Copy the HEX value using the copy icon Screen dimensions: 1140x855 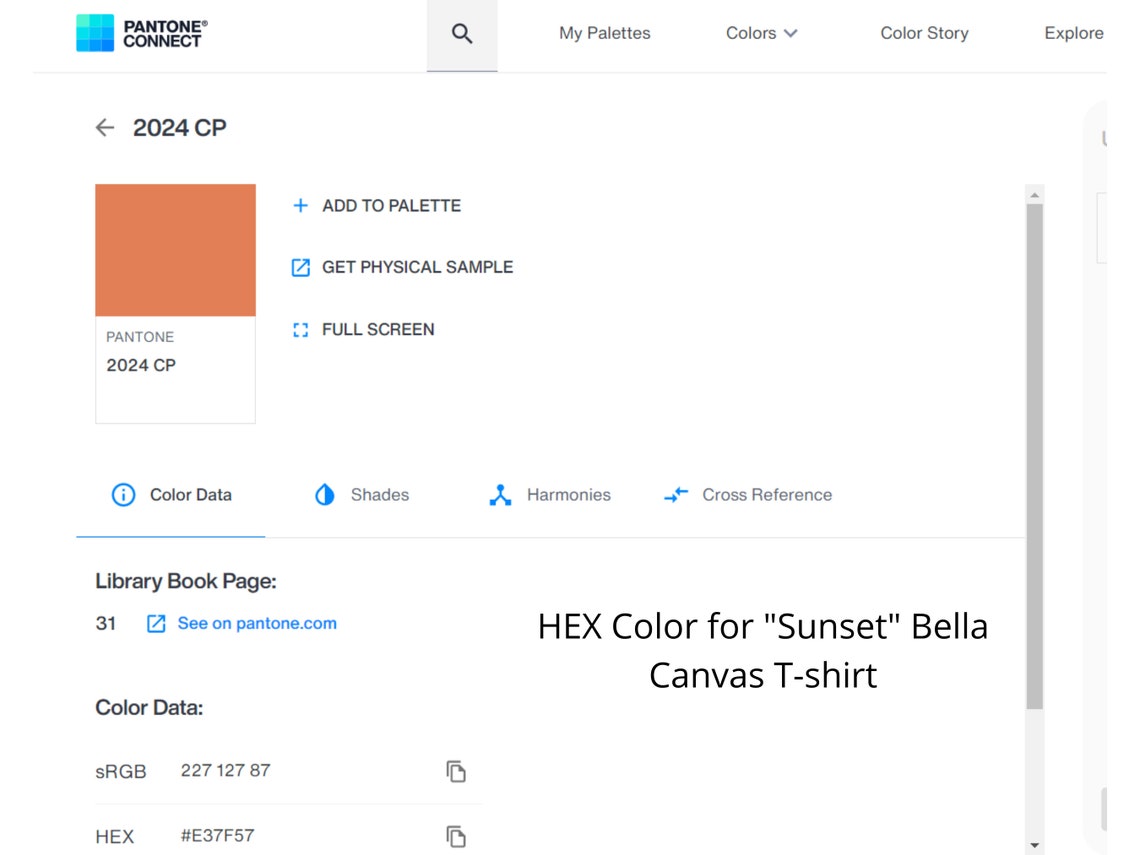click(x=456, y=836)
